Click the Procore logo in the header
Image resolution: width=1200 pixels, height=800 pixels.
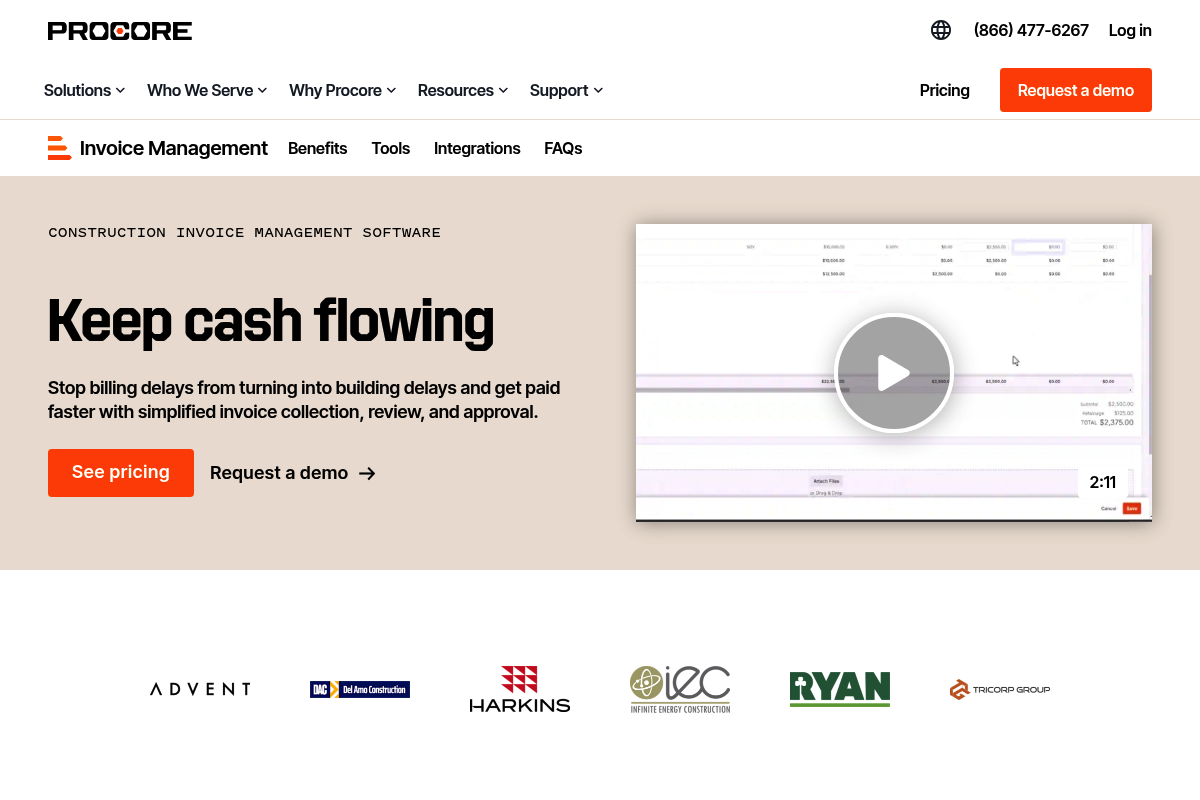[x=119, y=30]
